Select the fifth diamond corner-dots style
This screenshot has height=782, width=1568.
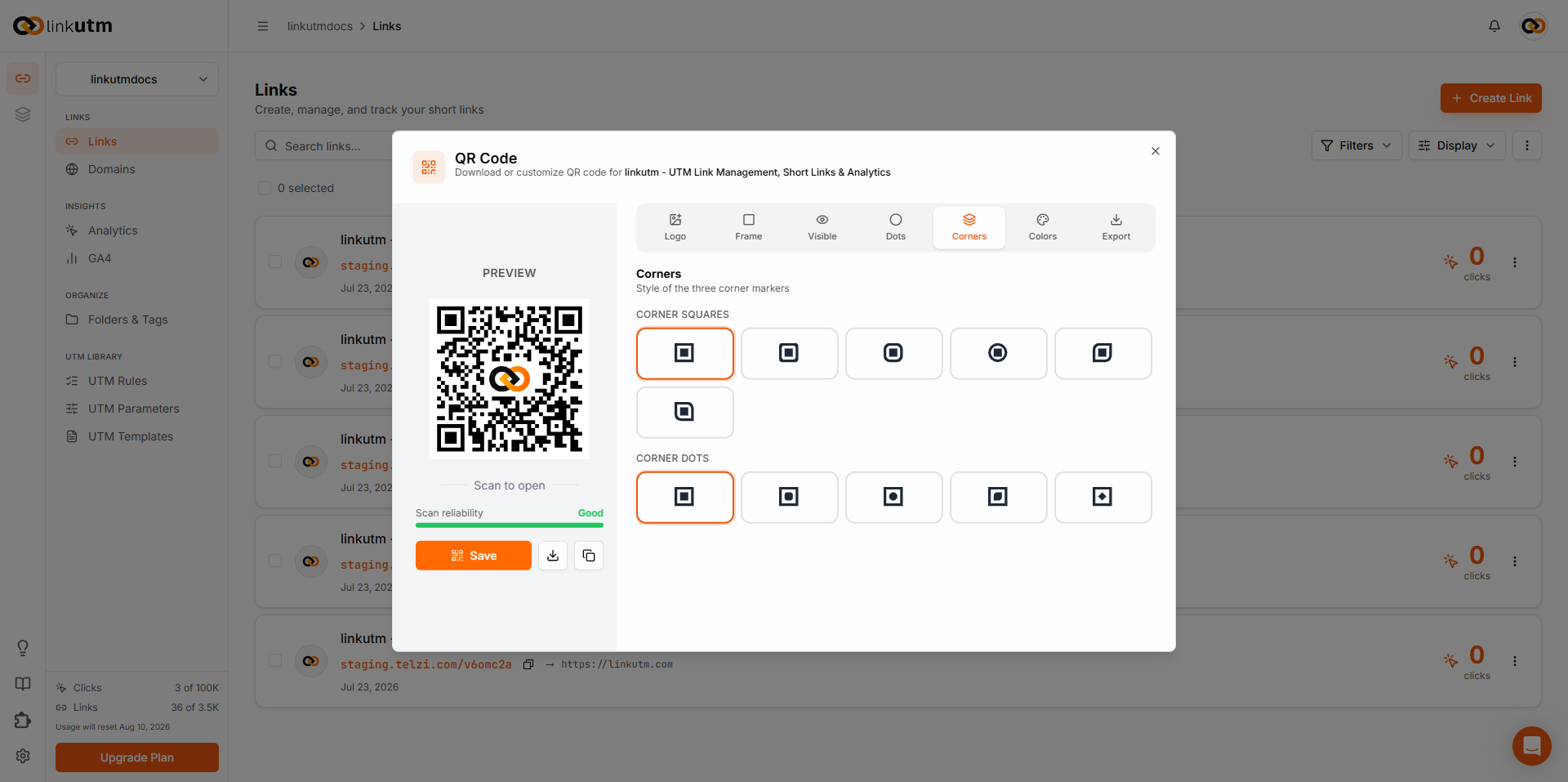coord(1102,497)
